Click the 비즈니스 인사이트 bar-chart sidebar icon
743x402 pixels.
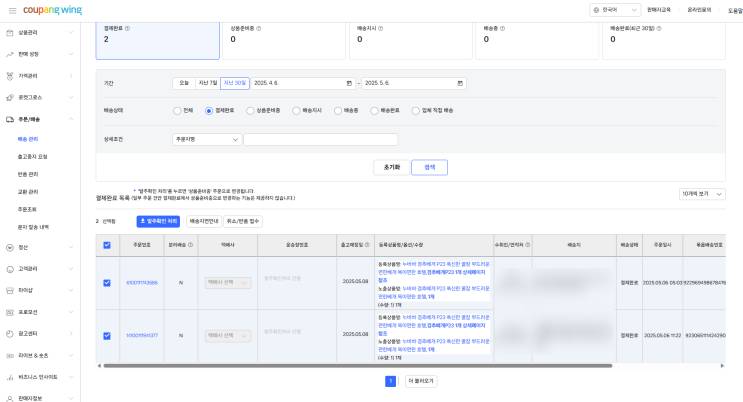coord(9,377)
